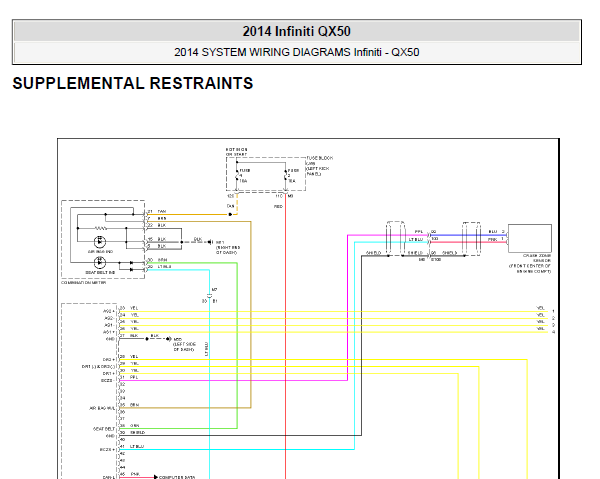Viewport: 600px width, 479px height.
Task: Click the crash zone sensor box
Action: coord(530,238)
